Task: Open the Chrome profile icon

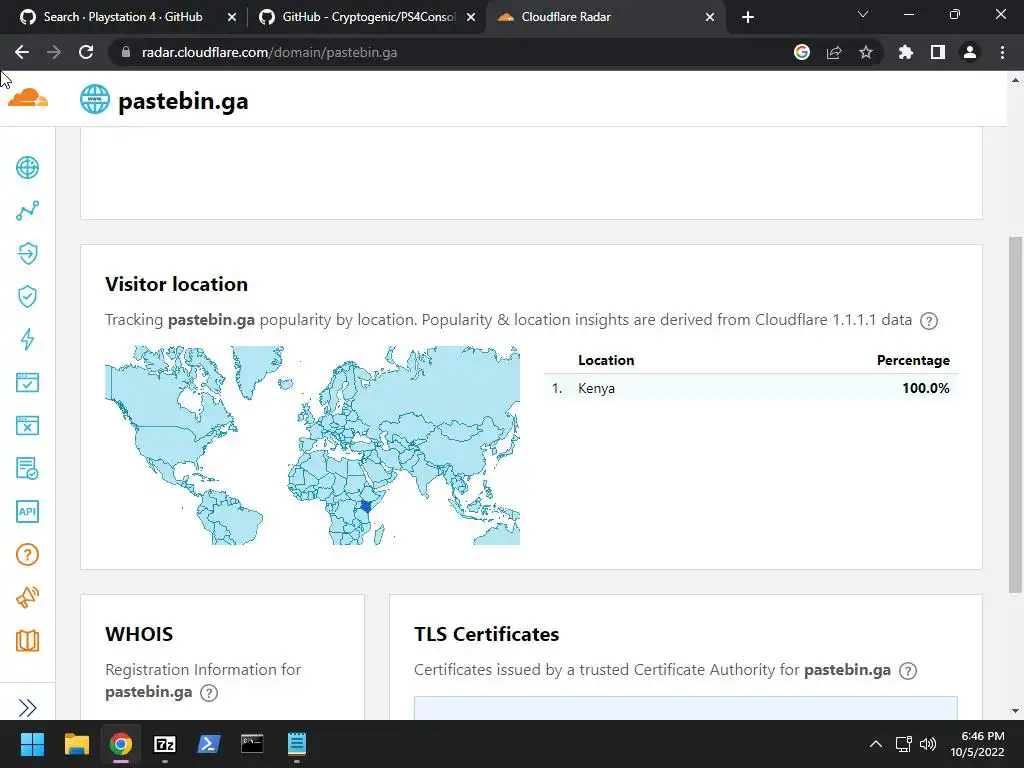Action: 970,52
